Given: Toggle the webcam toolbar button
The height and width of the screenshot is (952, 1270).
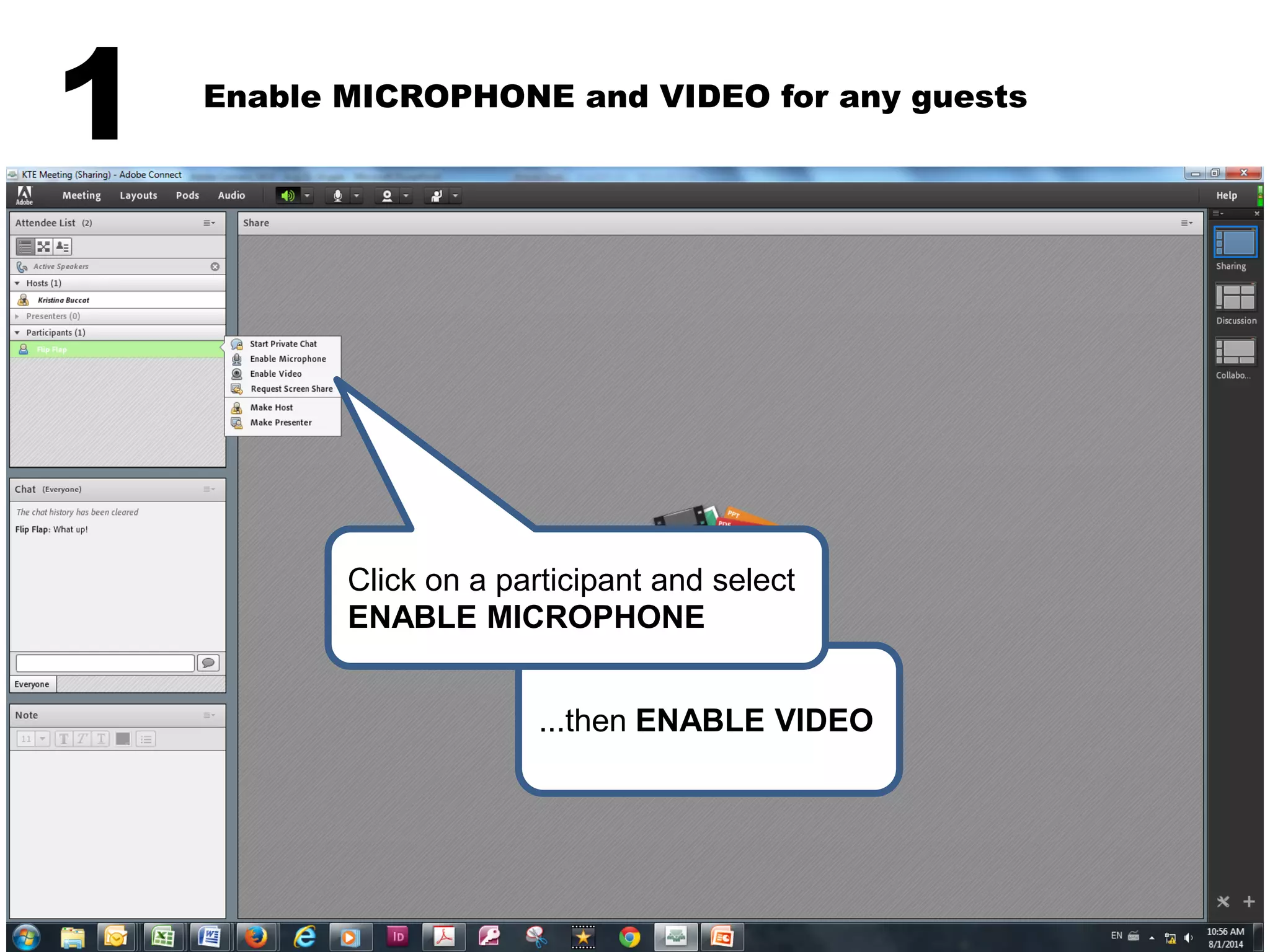Looking at the screenshot, I should coord(387,196).
